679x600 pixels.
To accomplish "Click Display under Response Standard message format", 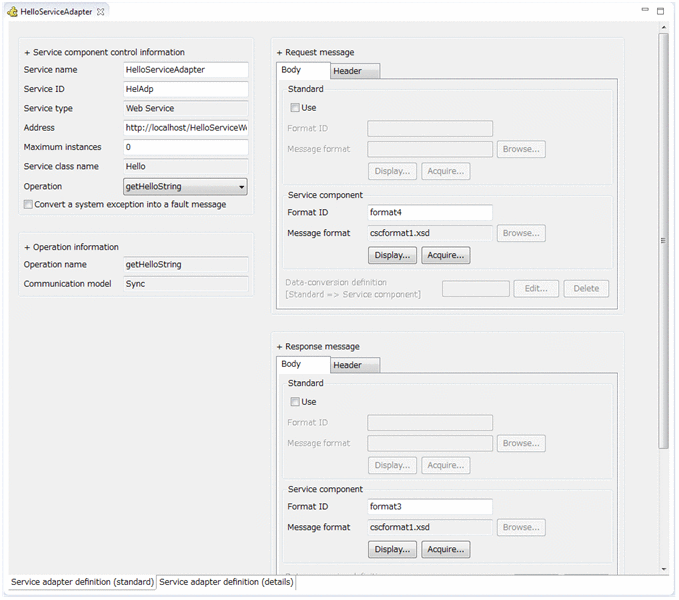I will tap(392, 465).
